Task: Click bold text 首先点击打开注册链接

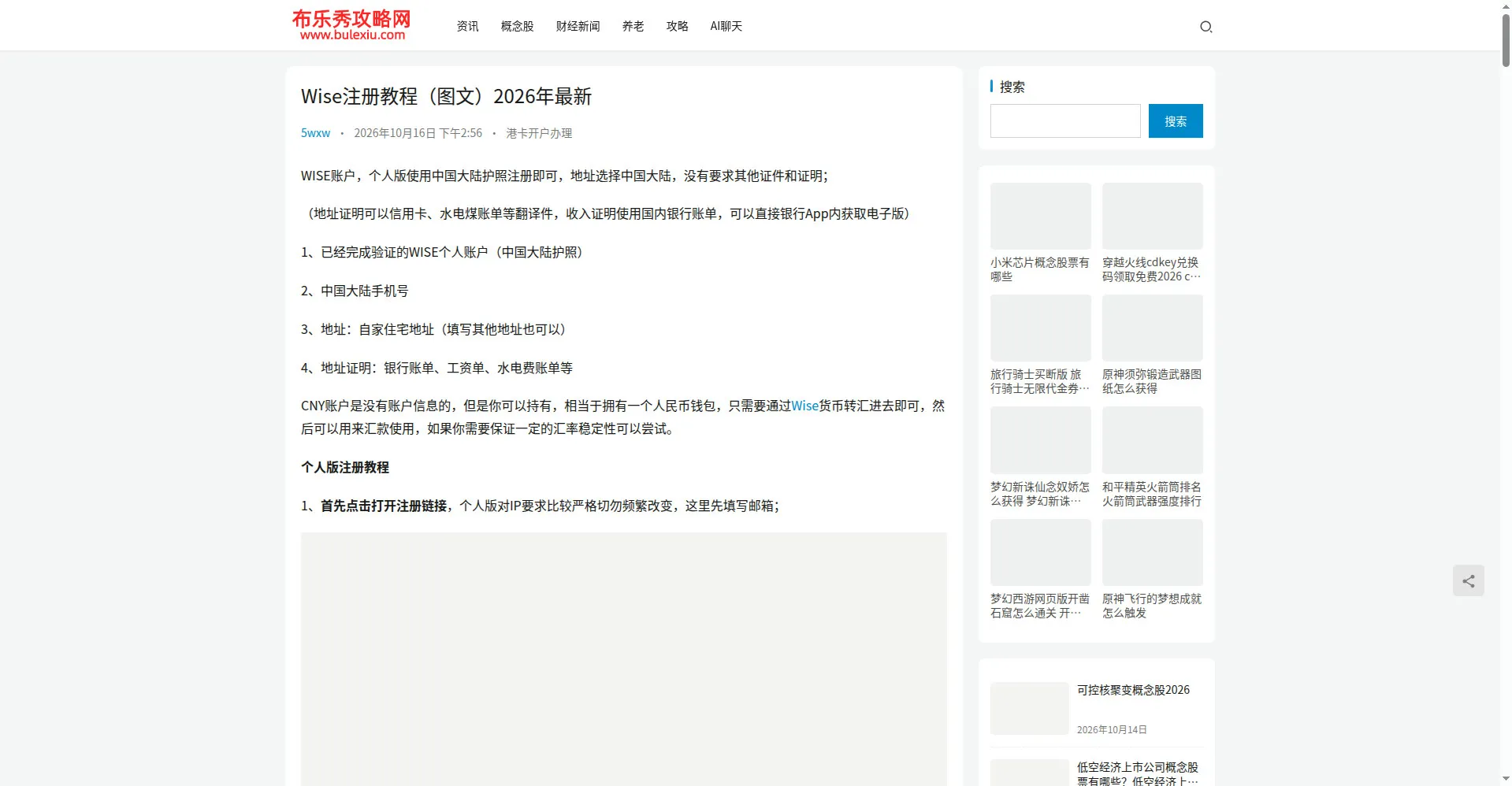Action: click(x=384, y=506)
